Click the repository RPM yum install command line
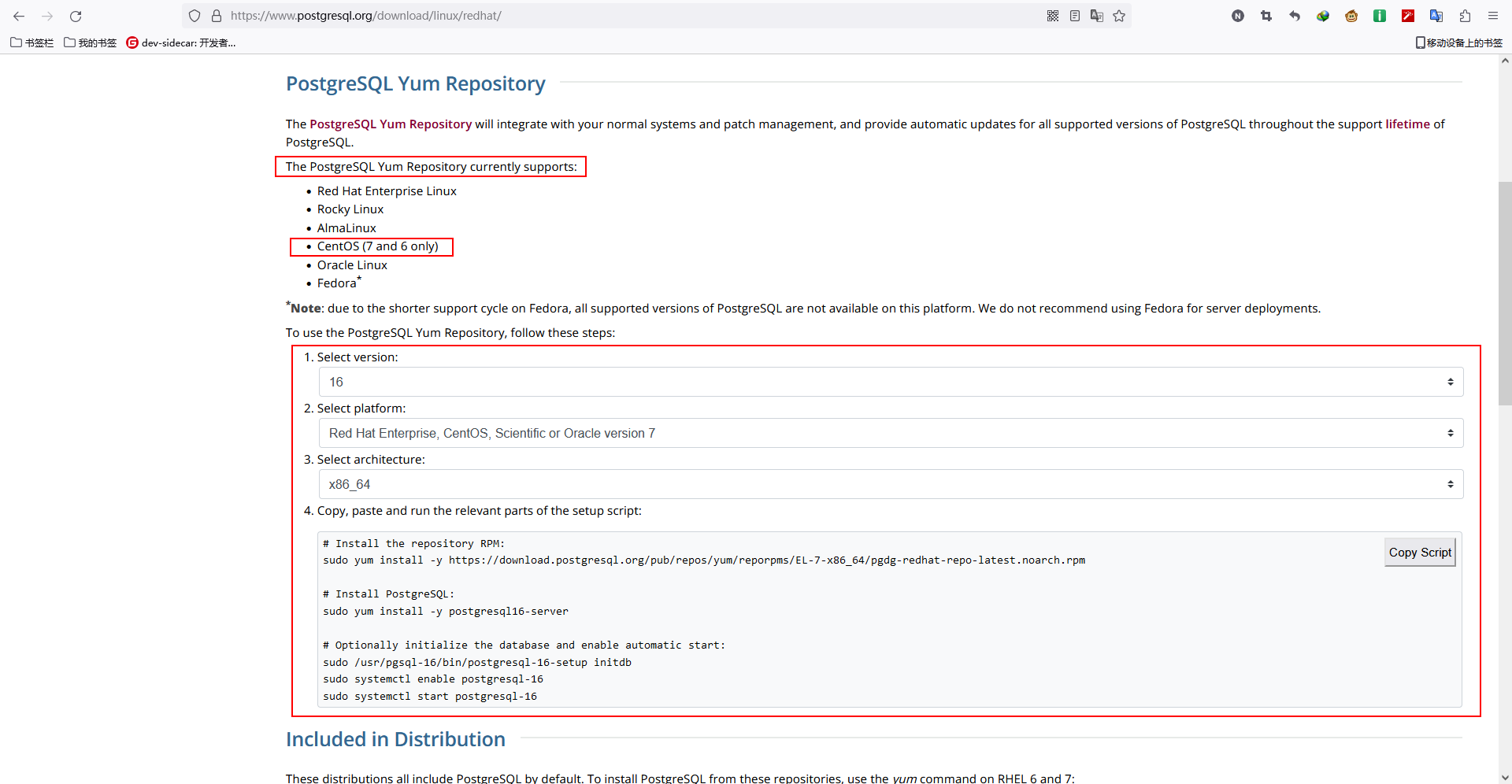This screenshot has width=1512, height=784. point(704,560)
